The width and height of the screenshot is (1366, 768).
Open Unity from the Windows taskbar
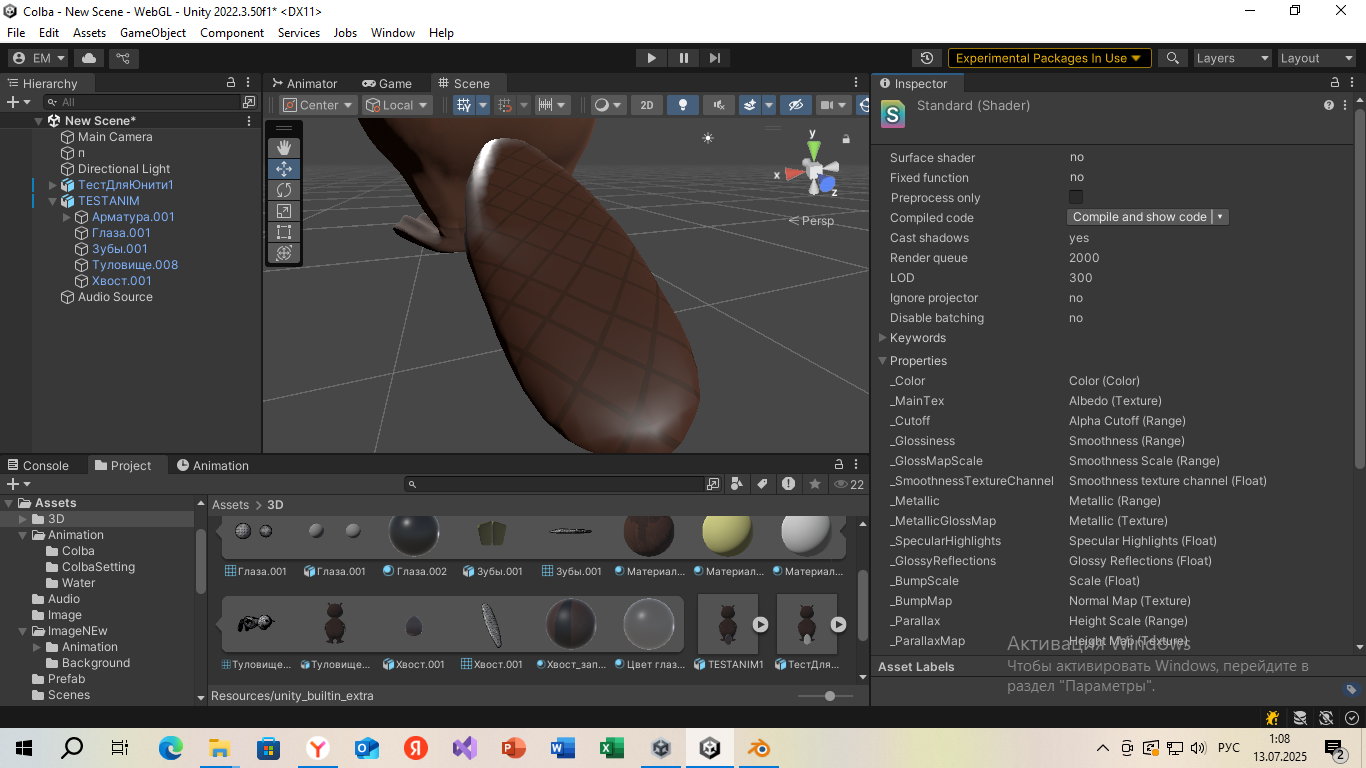pos(710,748)
